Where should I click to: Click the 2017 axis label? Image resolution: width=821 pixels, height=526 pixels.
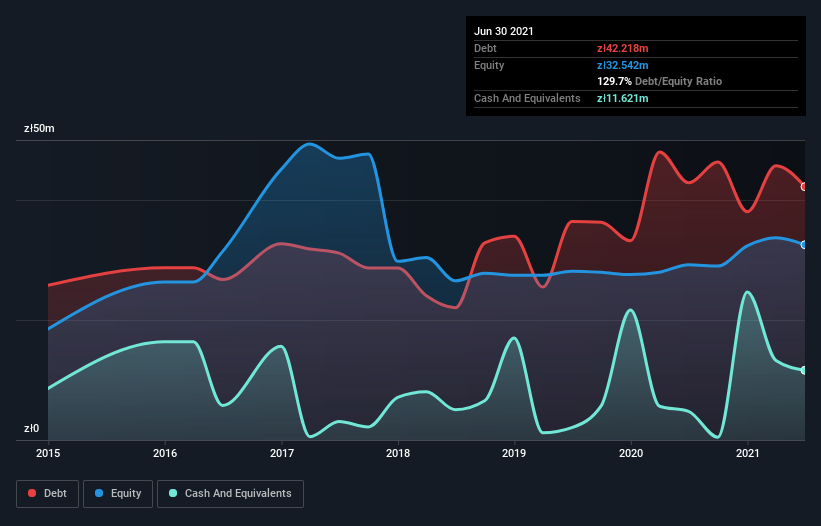tap(282, 453)
